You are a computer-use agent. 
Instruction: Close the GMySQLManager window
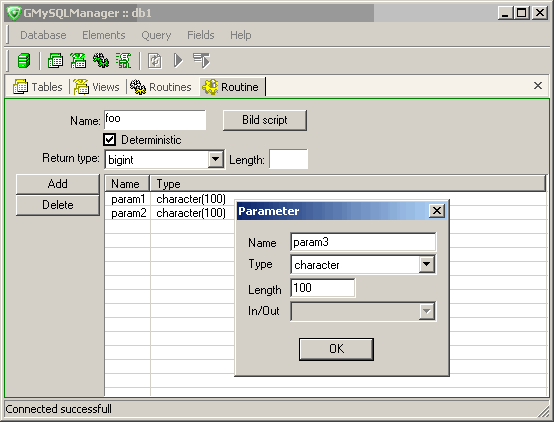click(x=540, y=13)
